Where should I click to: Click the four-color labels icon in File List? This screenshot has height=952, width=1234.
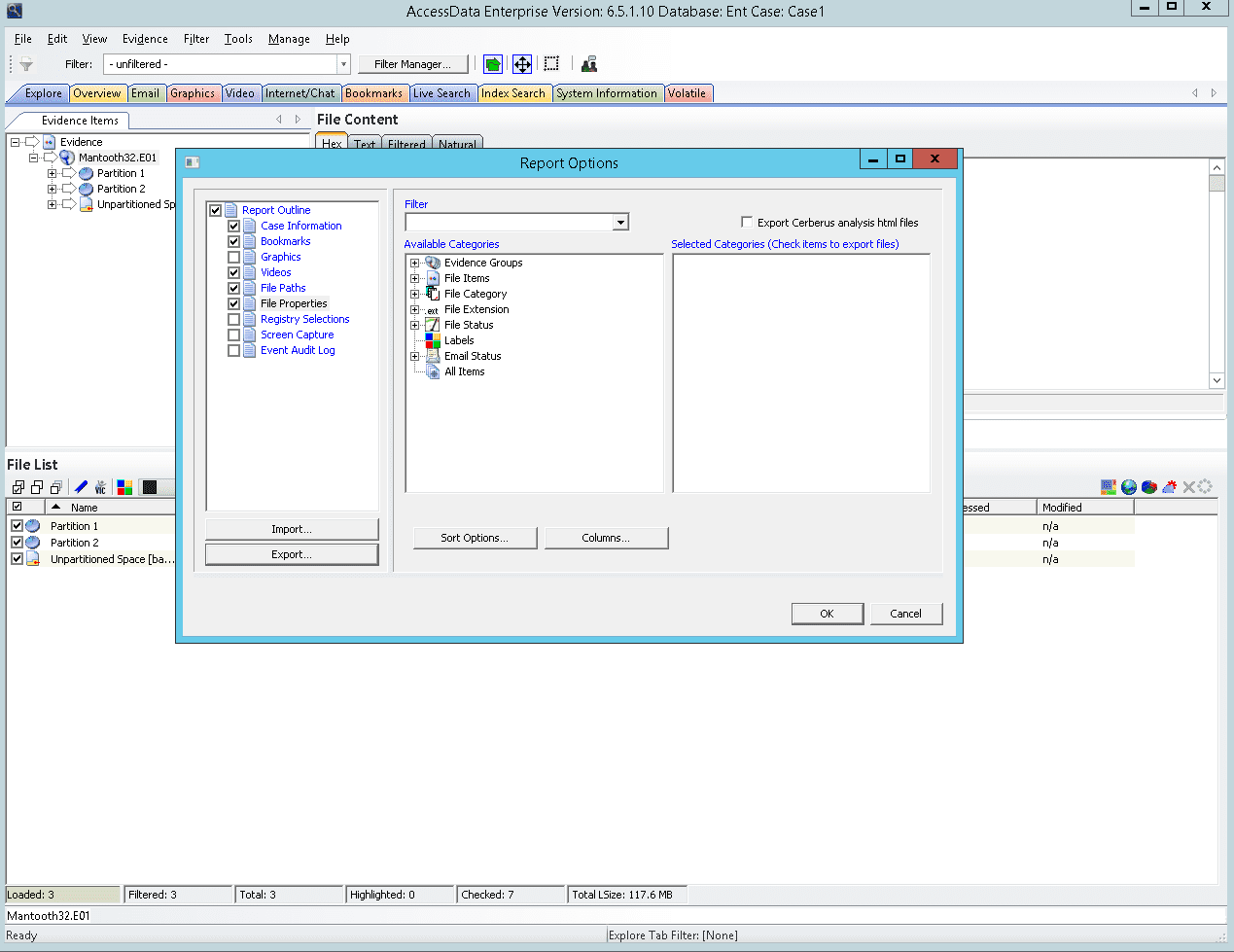(124, 487)
